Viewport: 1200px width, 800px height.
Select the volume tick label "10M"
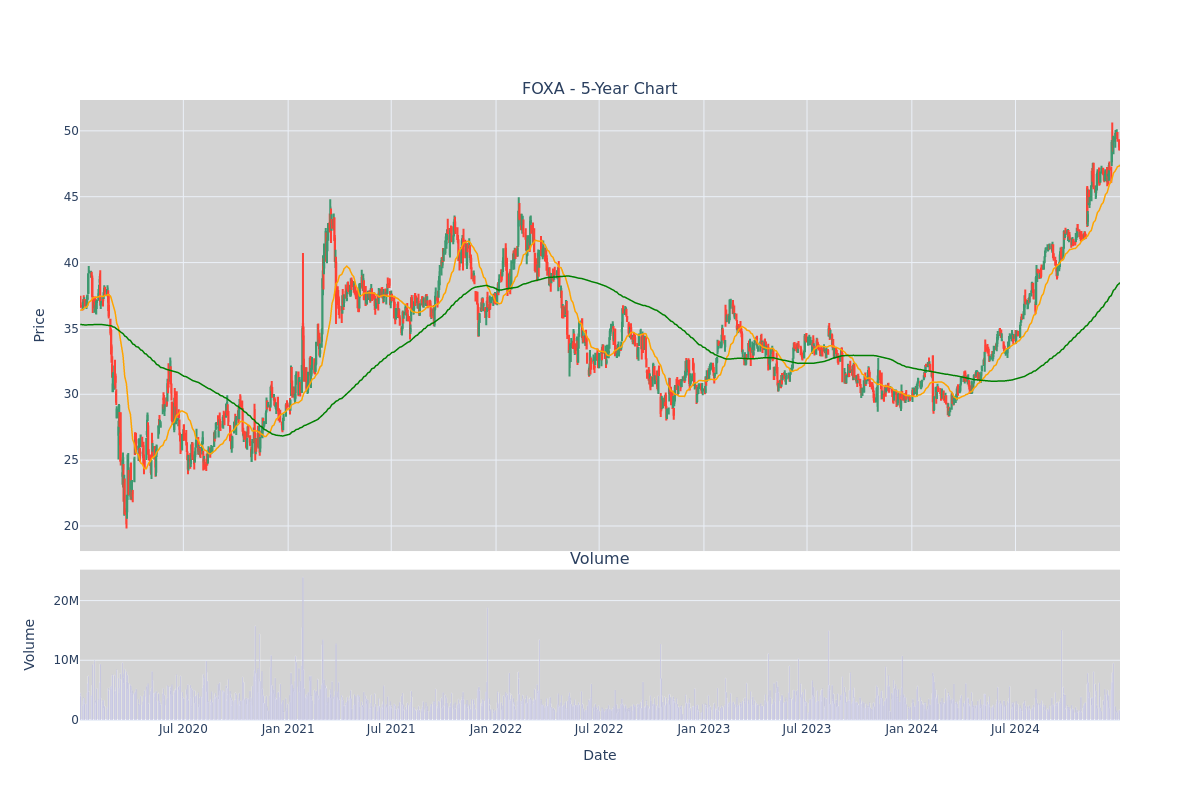66,660
